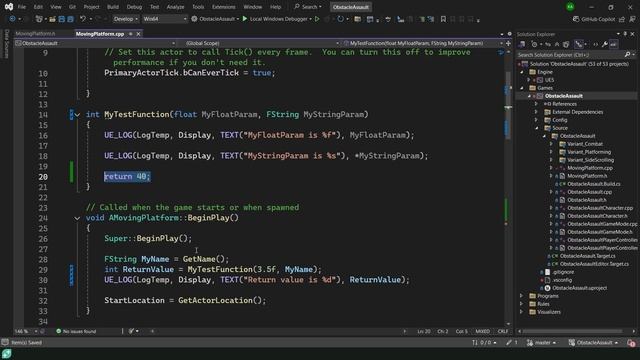Open the Develop configuration dropdown
640x360 pixels.
(x=125, y=19)
